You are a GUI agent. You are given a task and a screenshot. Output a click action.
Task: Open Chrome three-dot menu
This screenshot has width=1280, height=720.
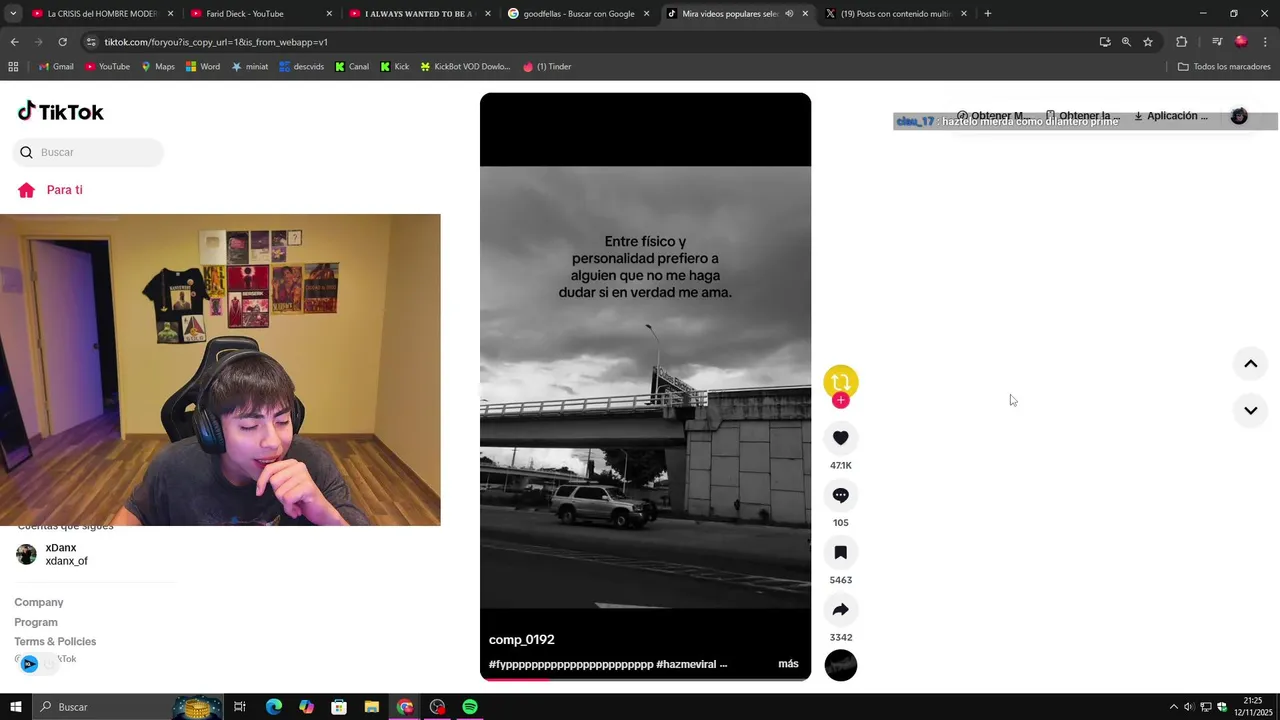[x=1266, y=42]
